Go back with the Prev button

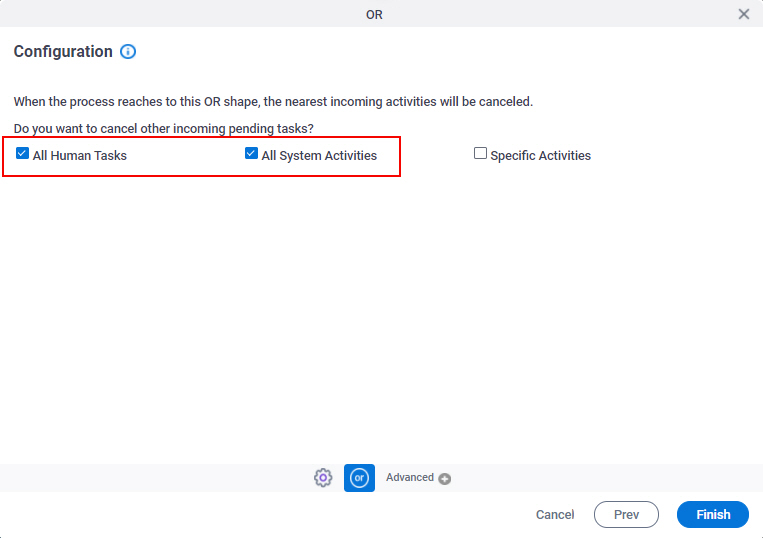click(626, 515)
